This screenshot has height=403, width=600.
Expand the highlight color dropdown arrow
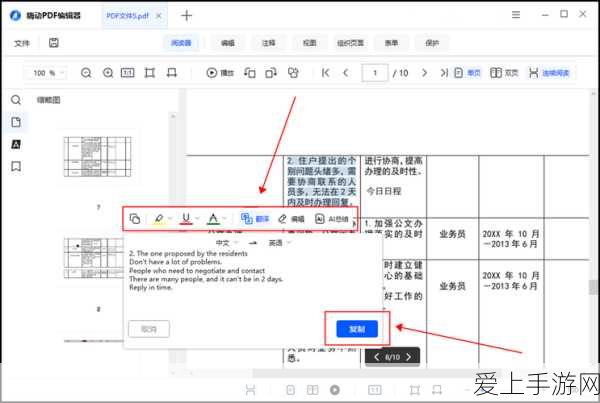pyautogui.click(x=170, y=219)
